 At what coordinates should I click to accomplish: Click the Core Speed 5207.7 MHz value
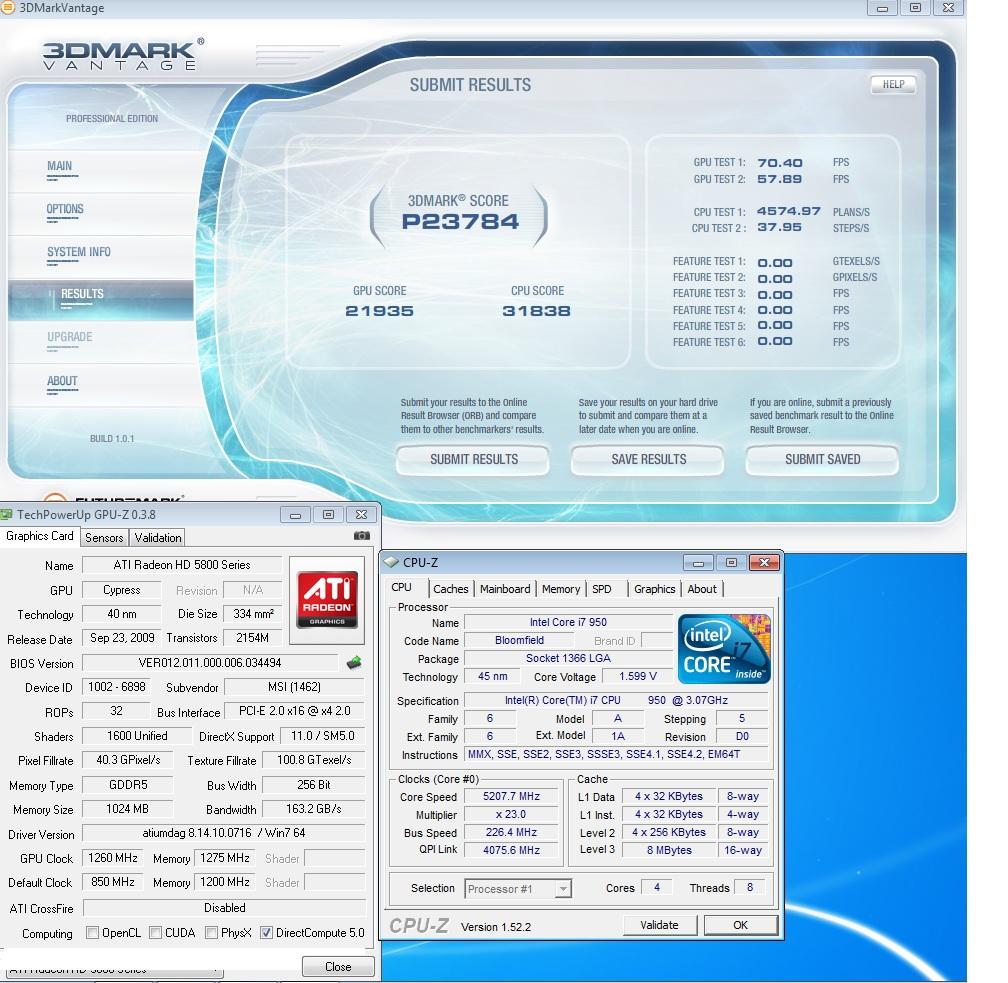coord(512,797)
